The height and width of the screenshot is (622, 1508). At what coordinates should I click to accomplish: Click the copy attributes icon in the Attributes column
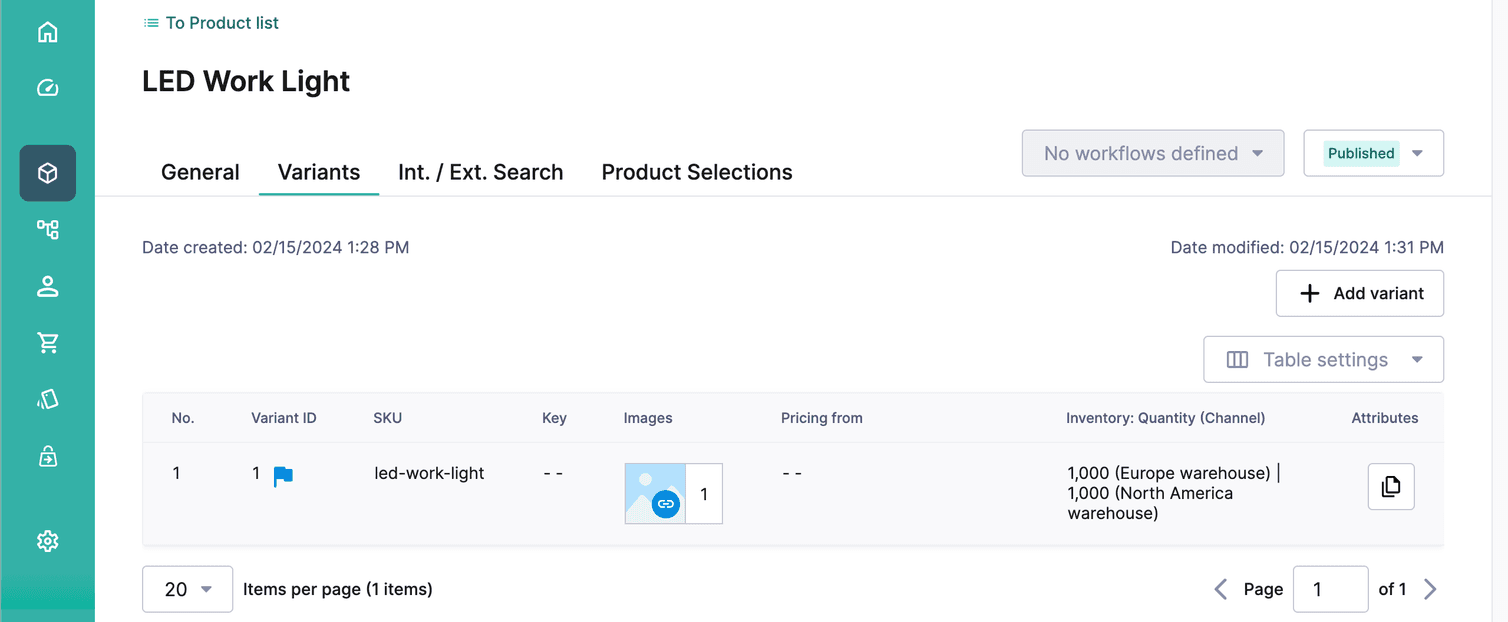click(1391, 486)
